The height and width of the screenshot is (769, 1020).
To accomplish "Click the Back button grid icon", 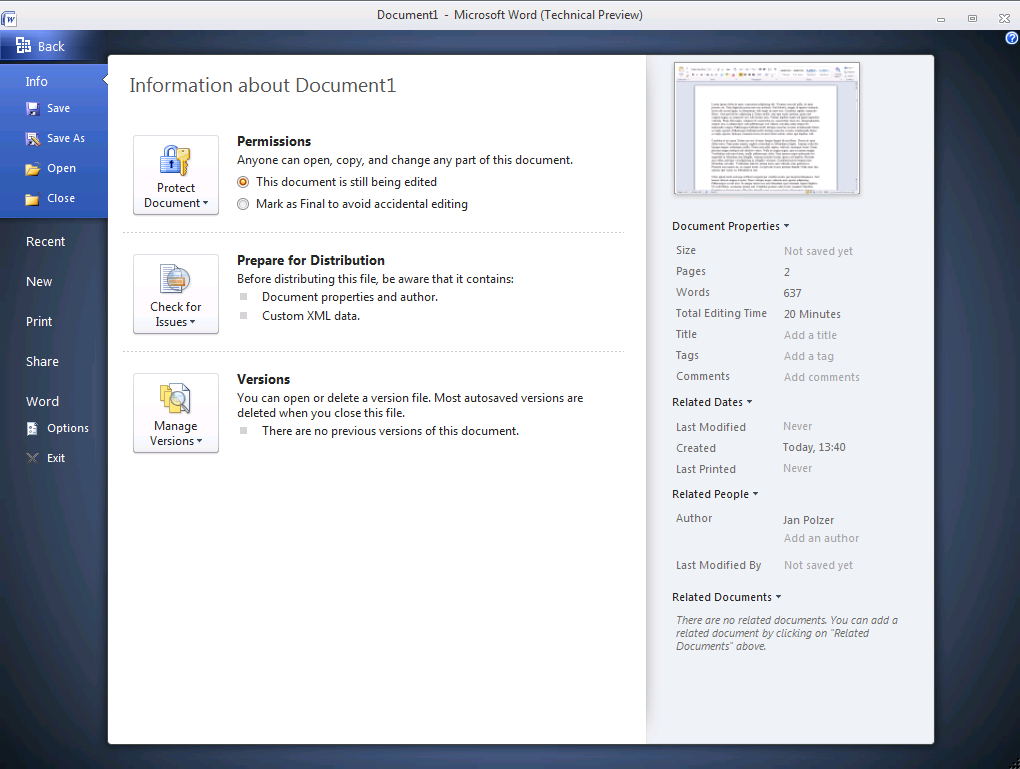I will 23,46.
